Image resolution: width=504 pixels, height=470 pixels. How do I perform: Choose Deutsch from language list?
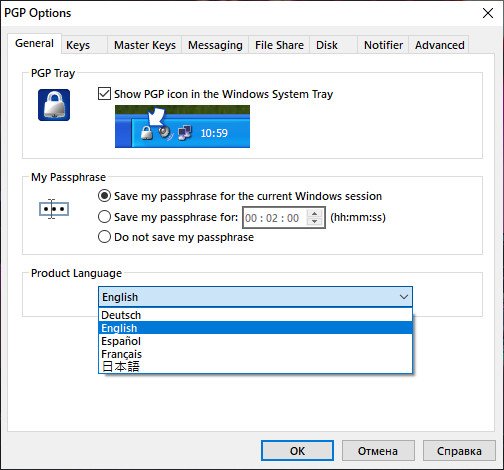[256, 315]
